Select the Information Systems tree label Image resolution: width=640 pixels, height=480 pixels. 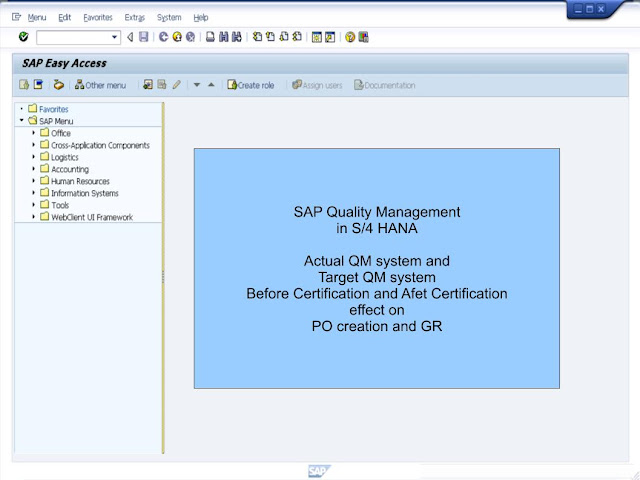(x=84, y=193)
